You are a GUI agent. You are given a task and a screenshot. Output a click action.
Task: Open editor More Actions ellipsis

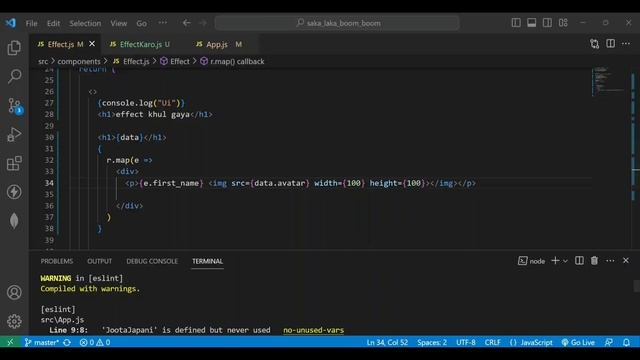tap(626, 44)
